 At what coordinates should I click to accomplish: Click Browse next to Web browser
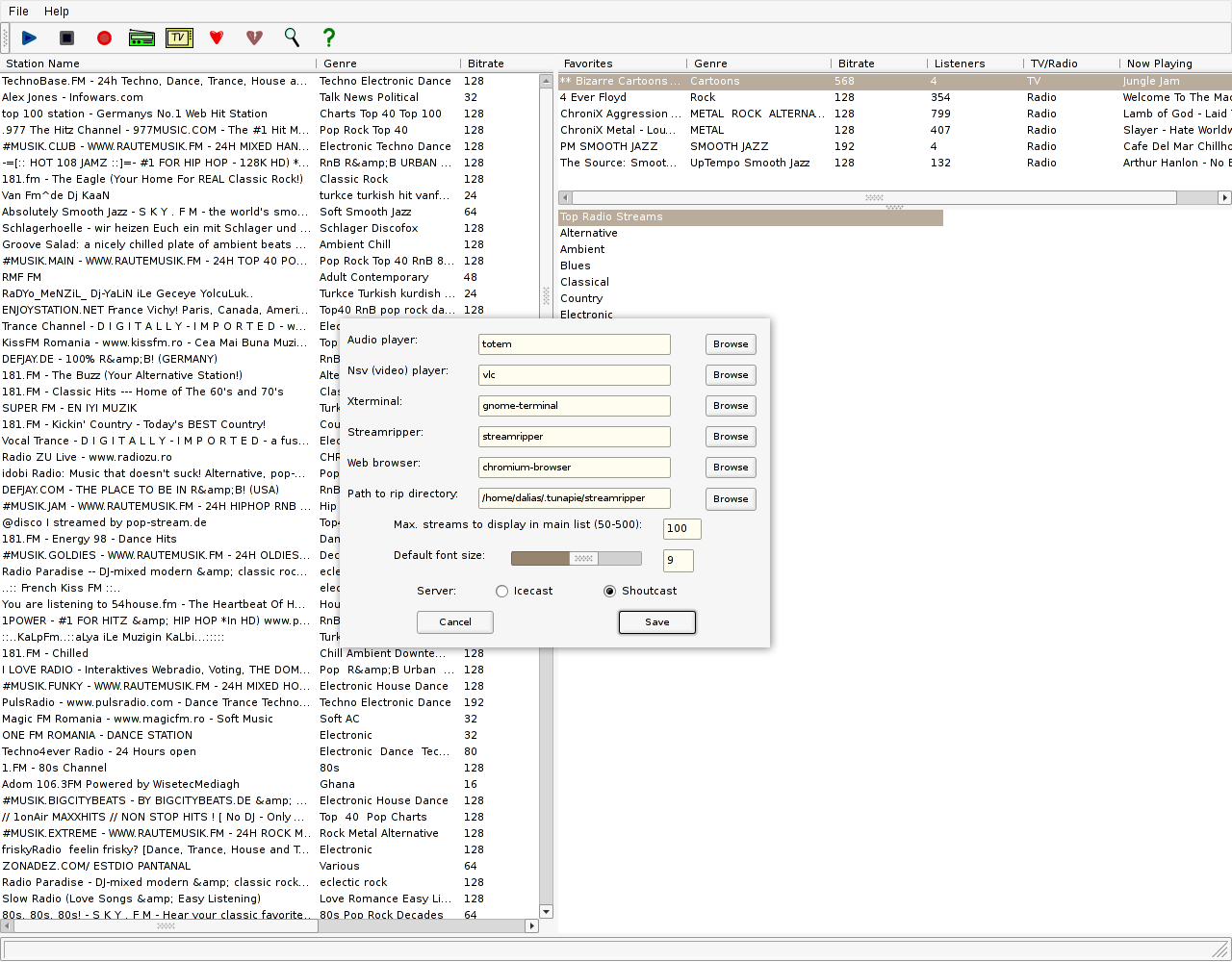731,468
